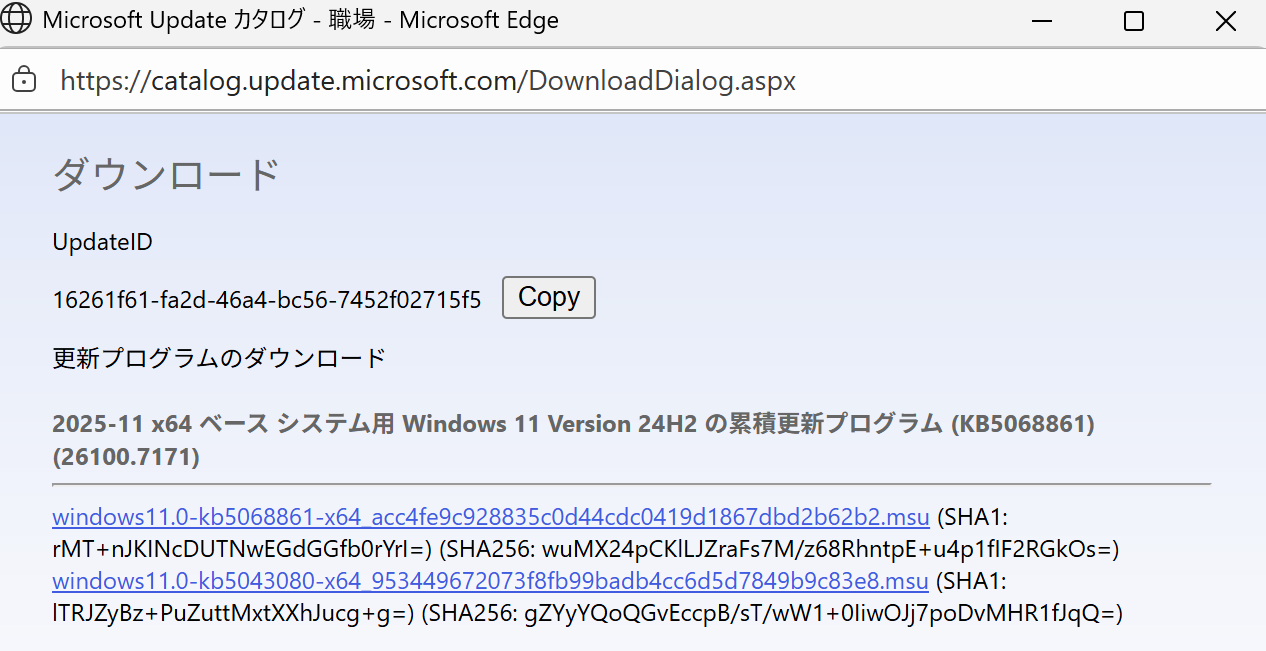Viewport: 1266px width, 651px height.
Task: Click the KB5068861 cumulative update title
Action: click(x=572, y=424)
